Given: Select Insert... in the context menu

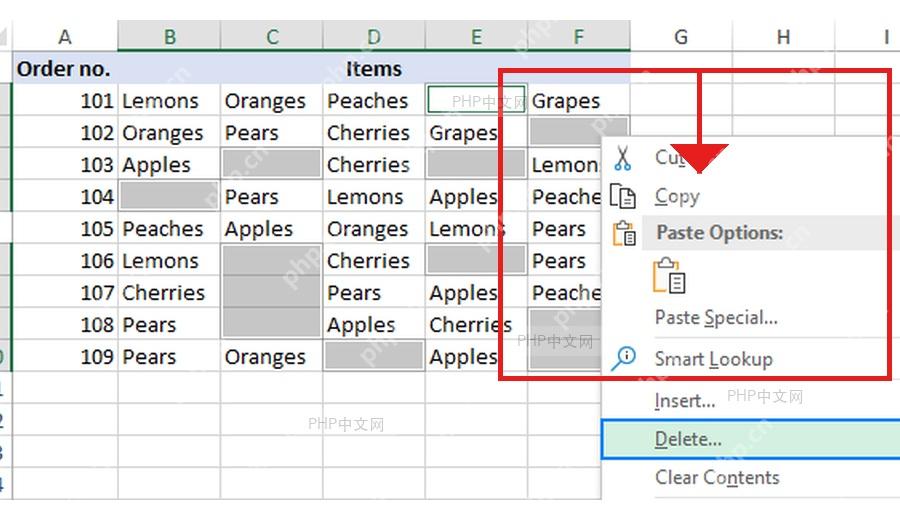Looking at the screenshot, I should (685, 400).
